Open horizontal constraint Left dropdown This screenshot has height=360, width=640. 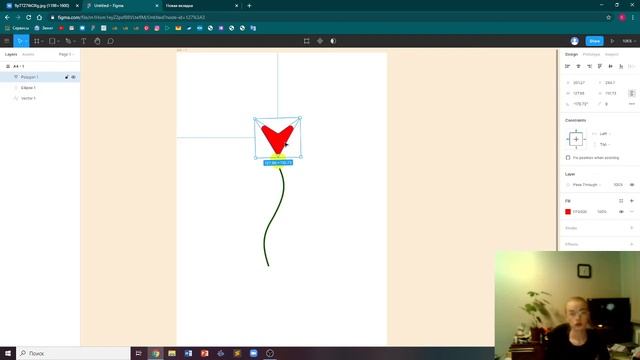point(604,134)
